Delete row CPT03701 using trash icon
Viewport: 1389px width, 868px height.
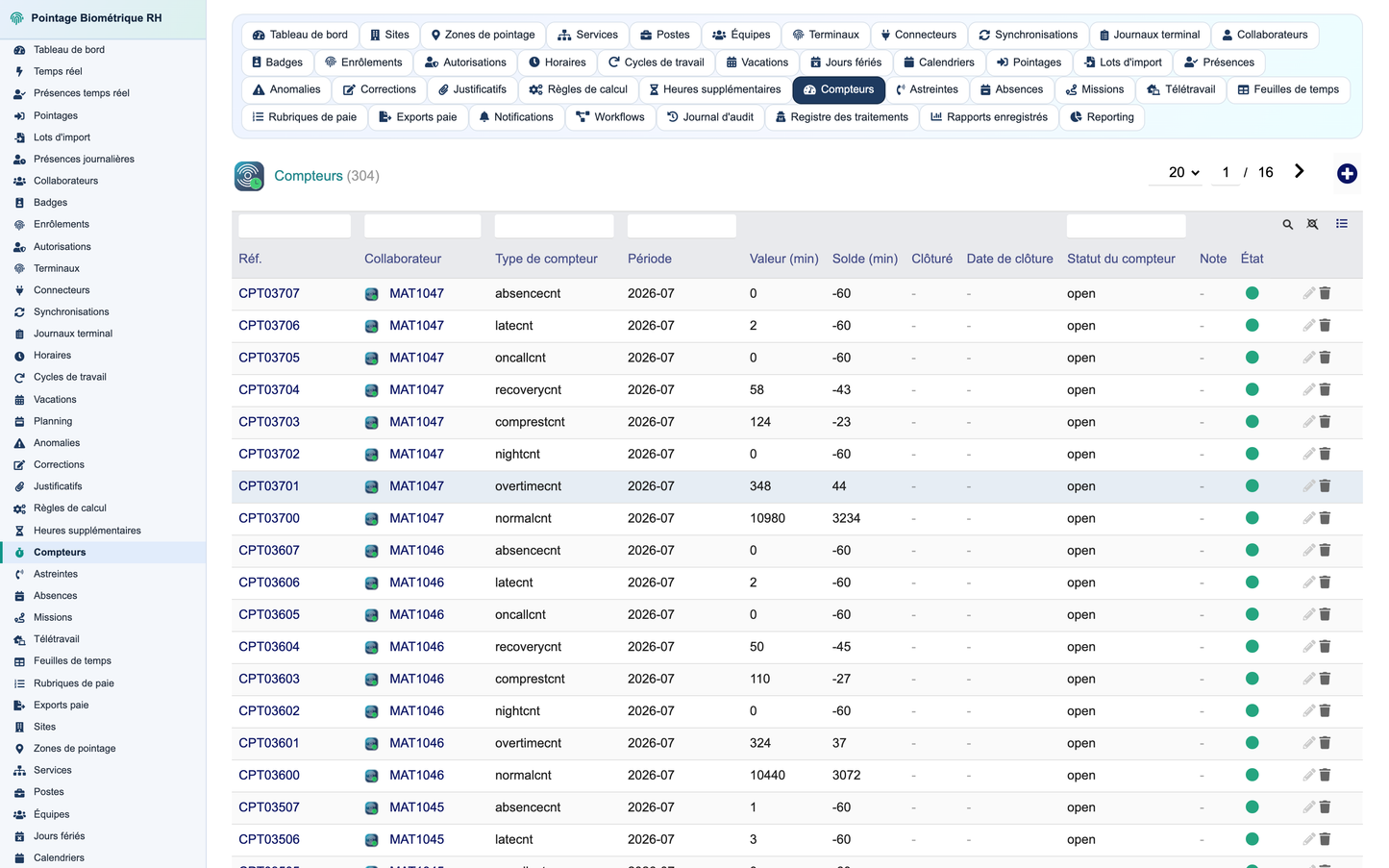1325,485
